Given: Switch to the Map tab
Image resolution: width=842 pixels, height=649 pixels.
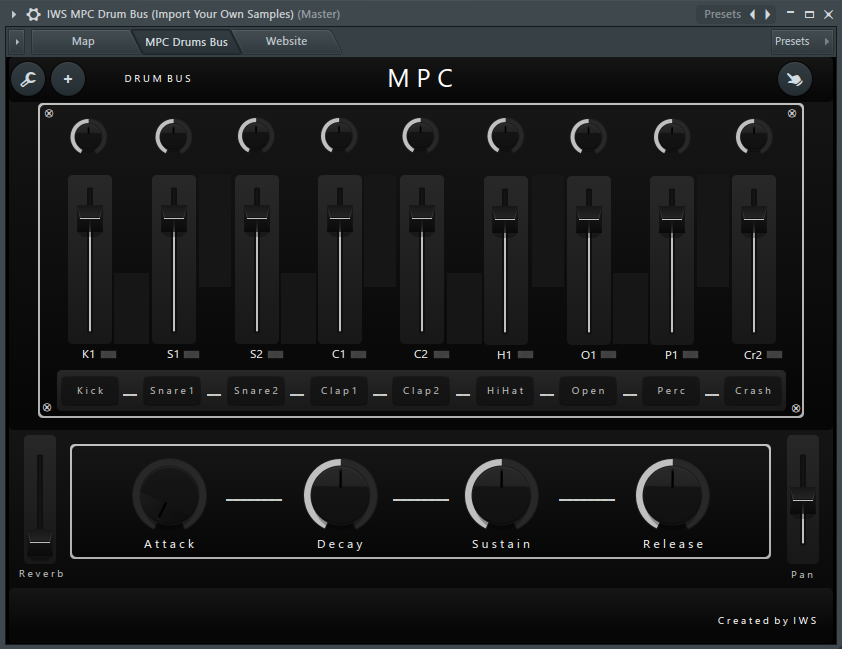Looking at the screenshot, I should [83, 41].
